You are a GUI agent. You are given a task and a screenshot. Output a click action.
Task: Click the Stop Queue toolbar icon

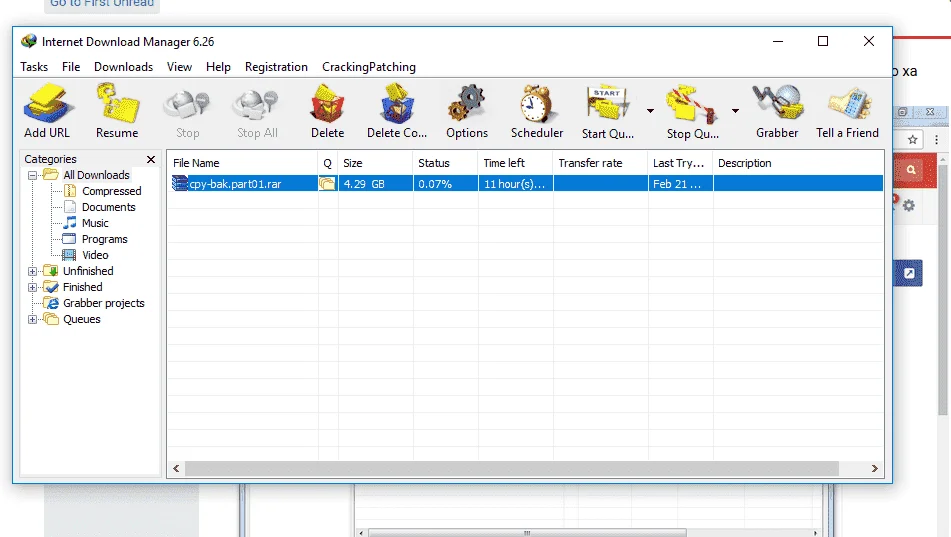693,111
